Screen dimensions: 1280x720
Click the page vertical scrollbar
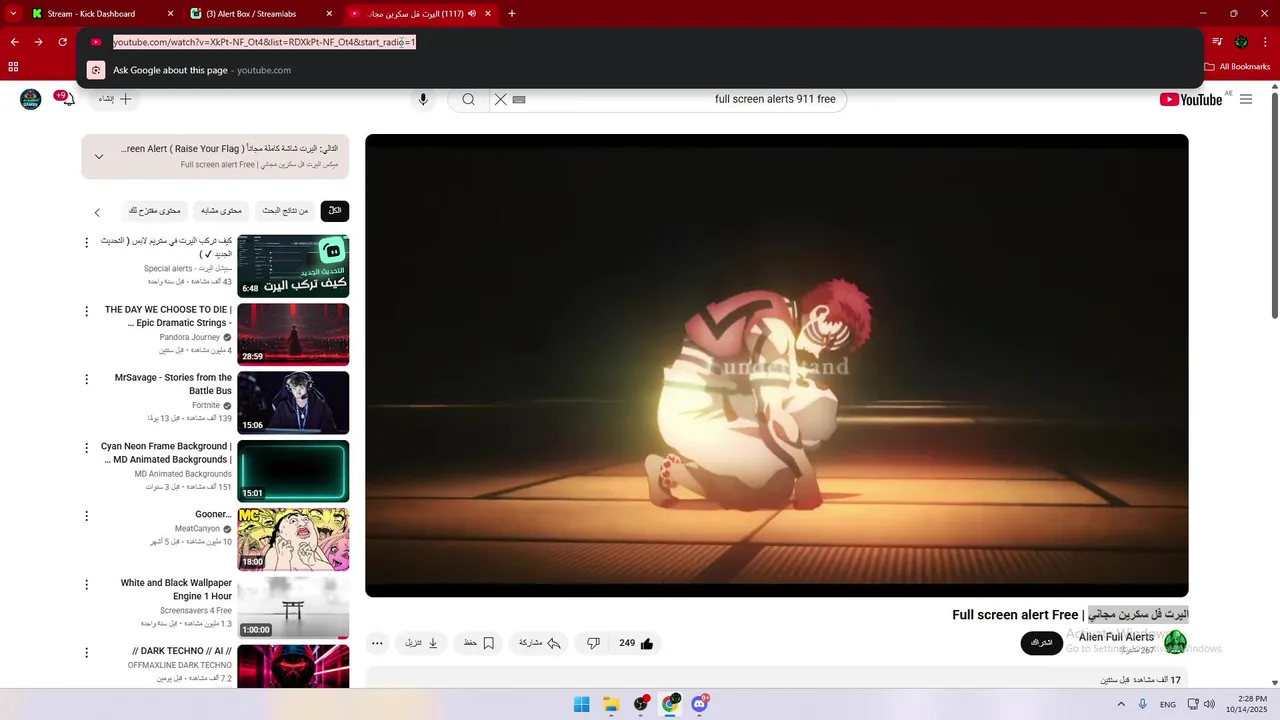click(x=1274, y=205)
